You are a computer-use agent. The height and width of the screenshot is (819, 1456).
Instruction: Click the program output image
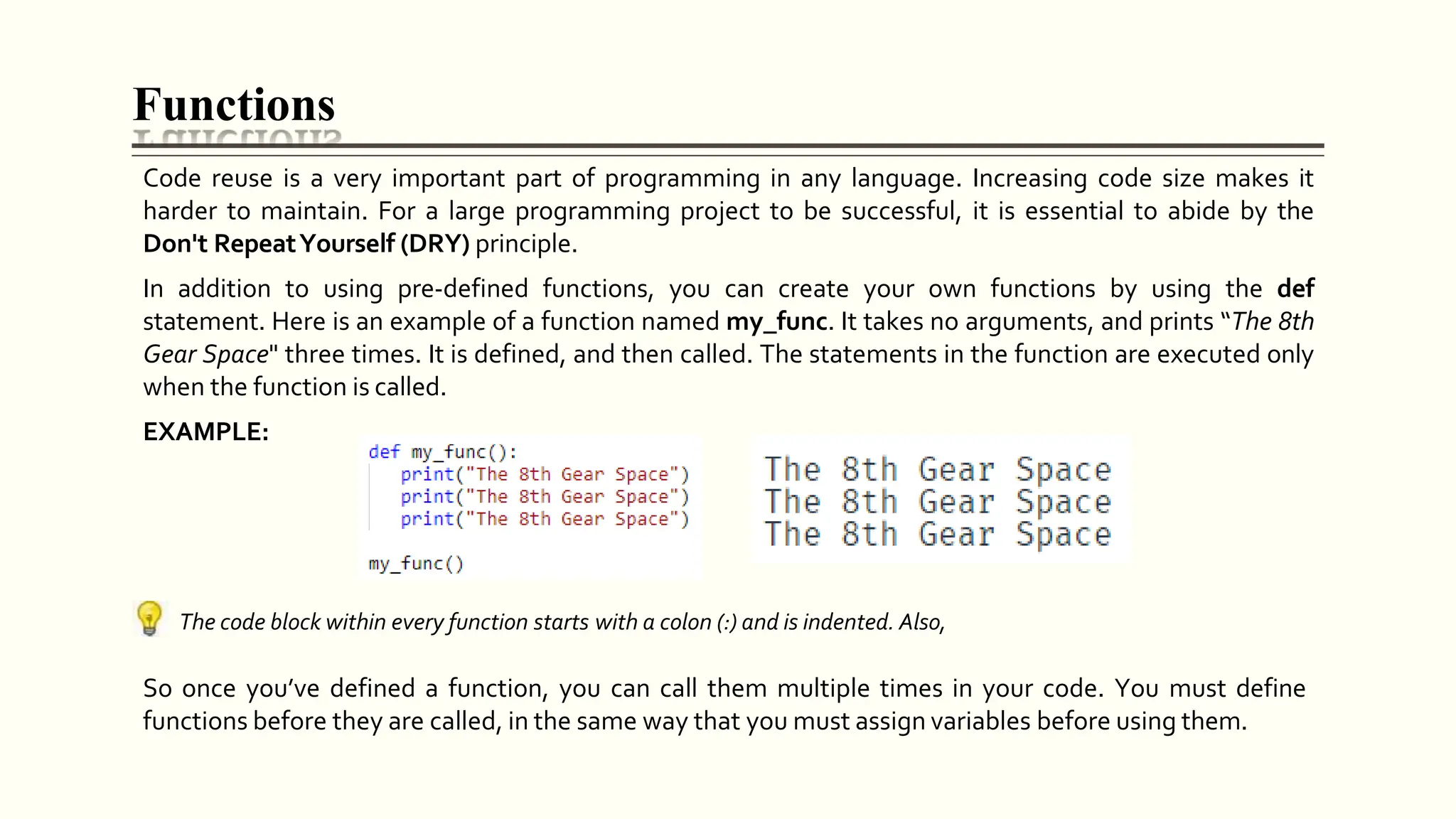click(939, 500)
